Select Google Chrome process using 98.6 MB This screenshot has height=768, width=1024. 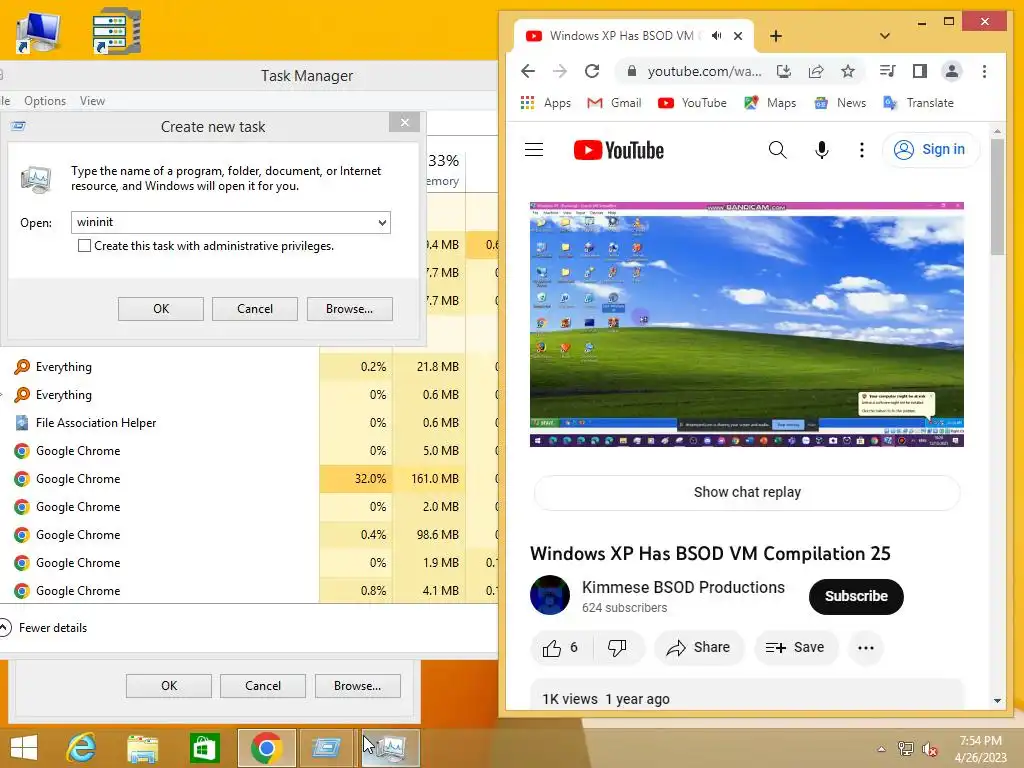[248, 535]
